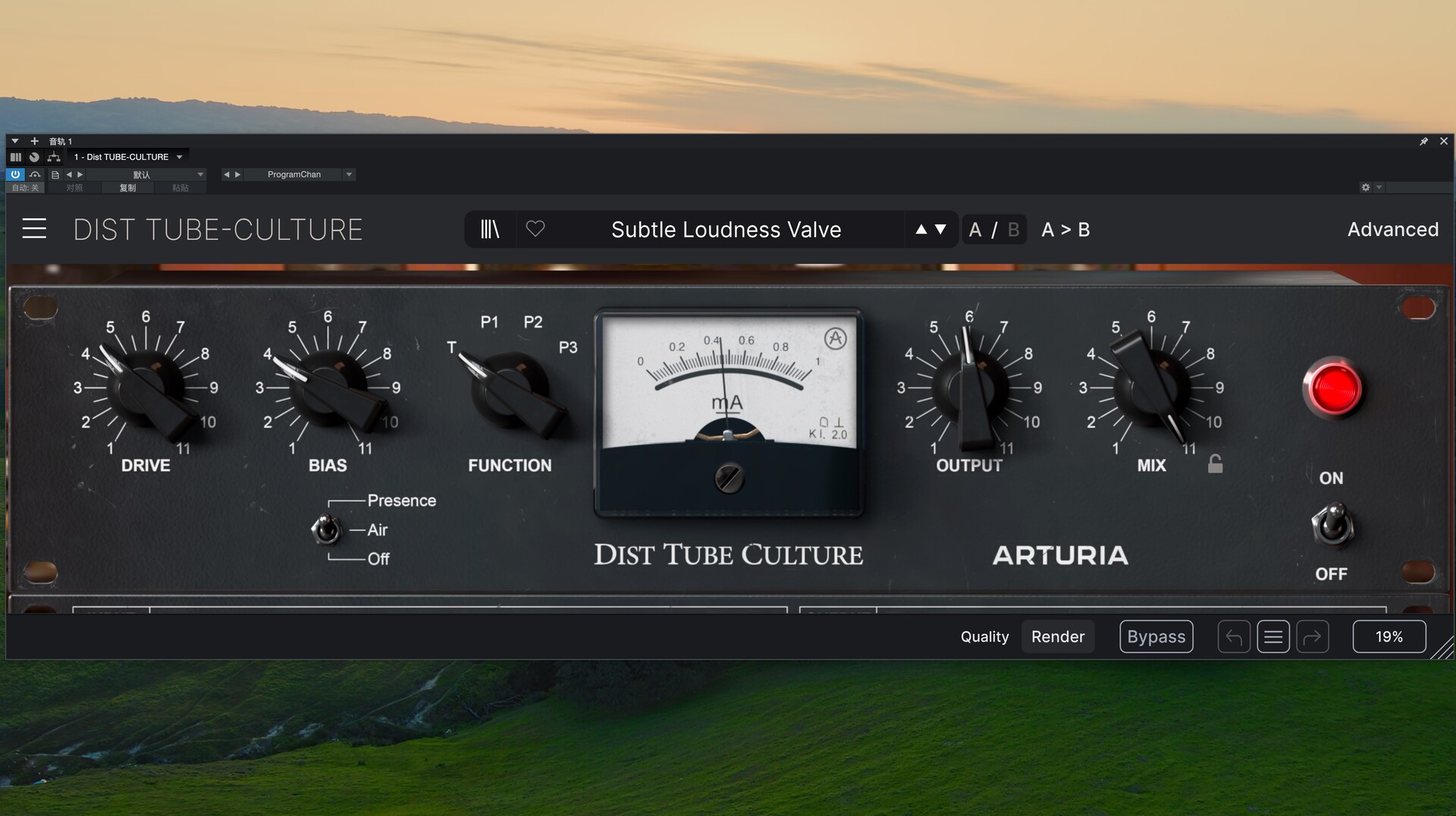The width and height of the screenshot is (1456, 816).
Task: Go to next ProgramChan parameter
Action: 237,174
